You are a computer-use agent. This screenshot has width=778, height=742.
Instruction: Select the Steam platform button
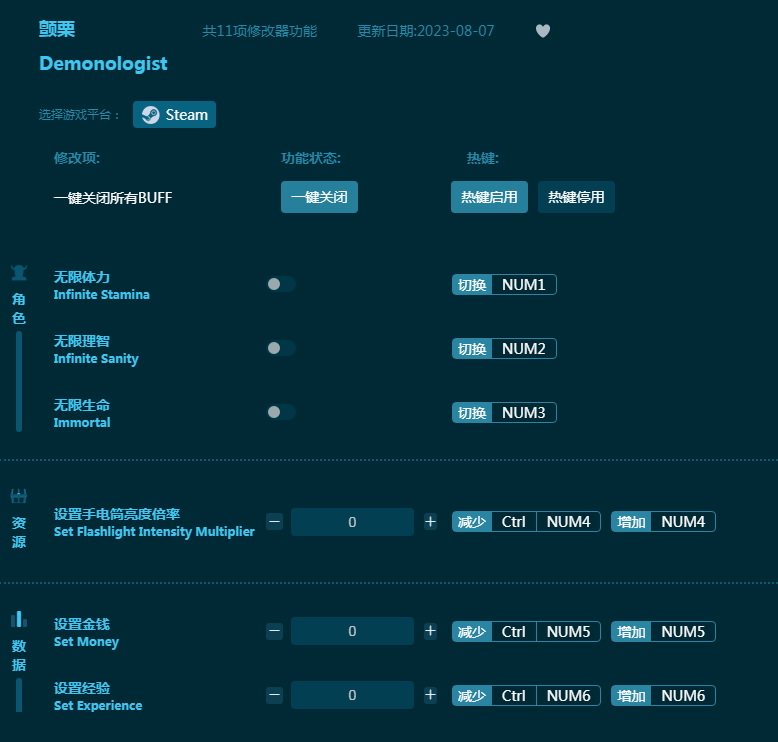(x=175, y=115)
